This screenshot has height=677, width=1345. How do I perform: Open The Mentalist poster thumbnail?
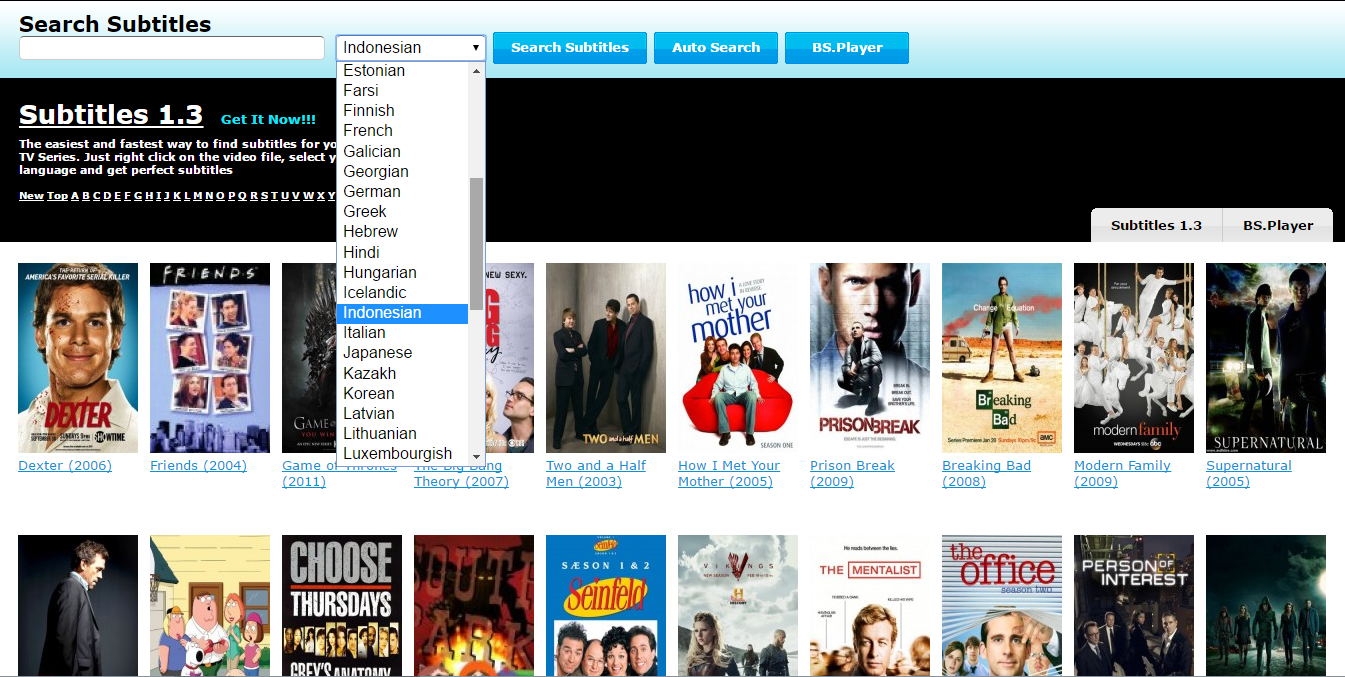click(870, 606)
